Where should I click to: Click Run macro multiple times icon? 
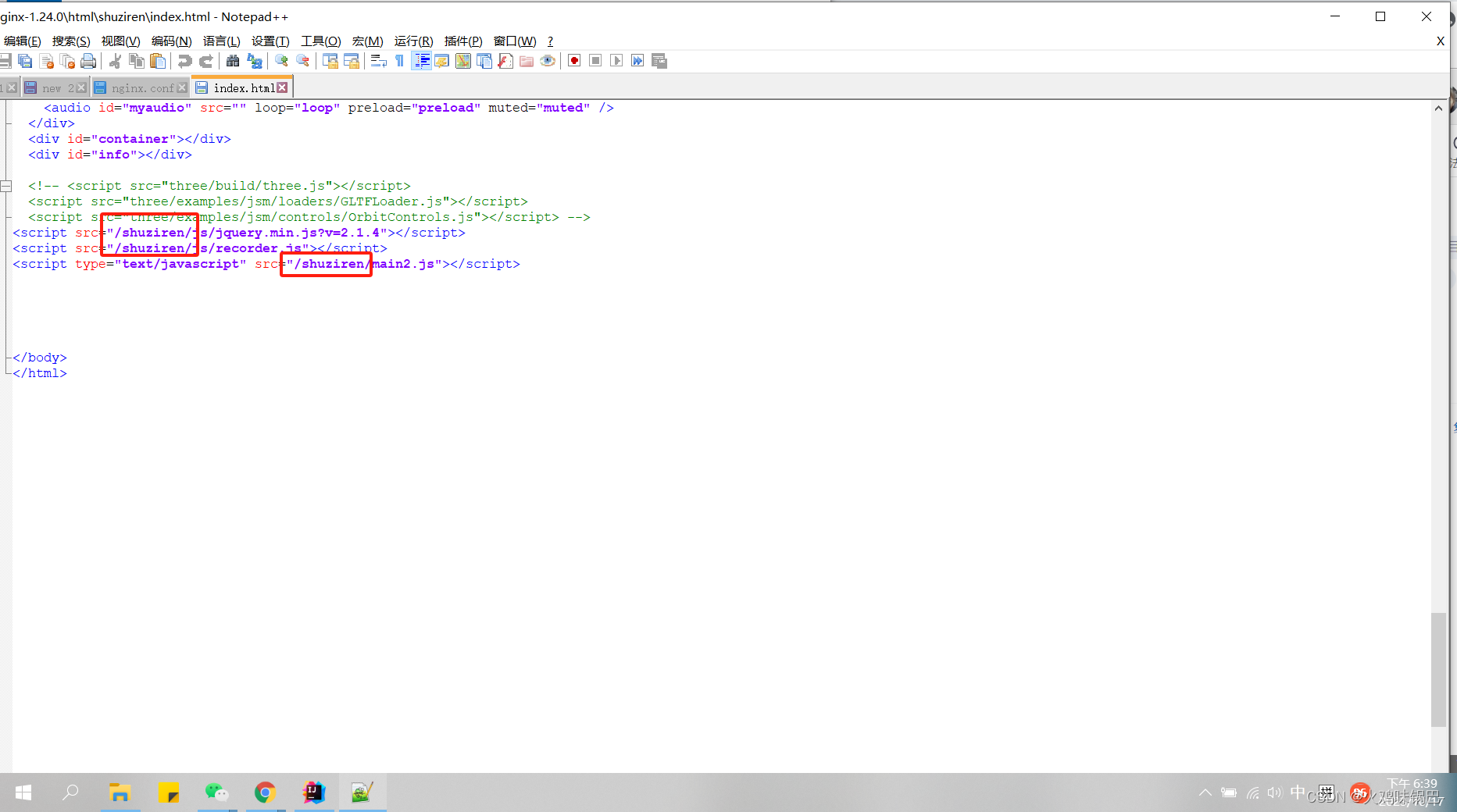tap(637, 61)
